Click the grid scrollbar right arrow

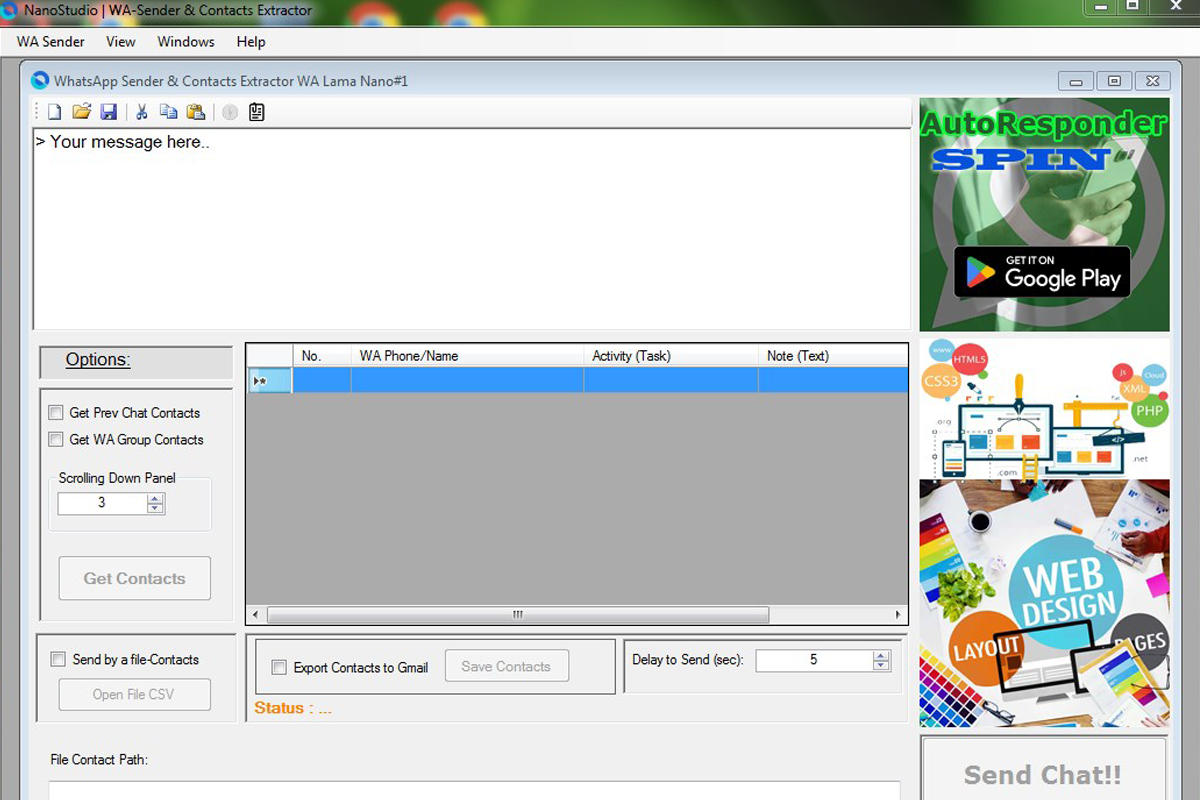click(898, 615)
